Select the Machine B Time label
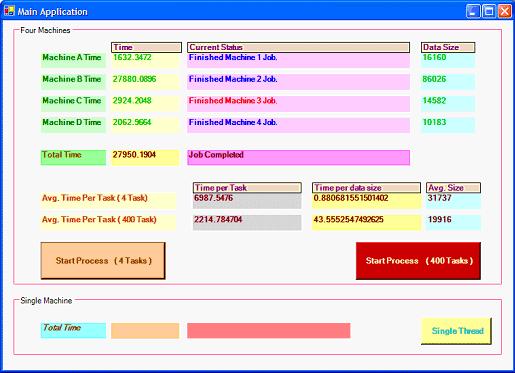 coord(73,82)
